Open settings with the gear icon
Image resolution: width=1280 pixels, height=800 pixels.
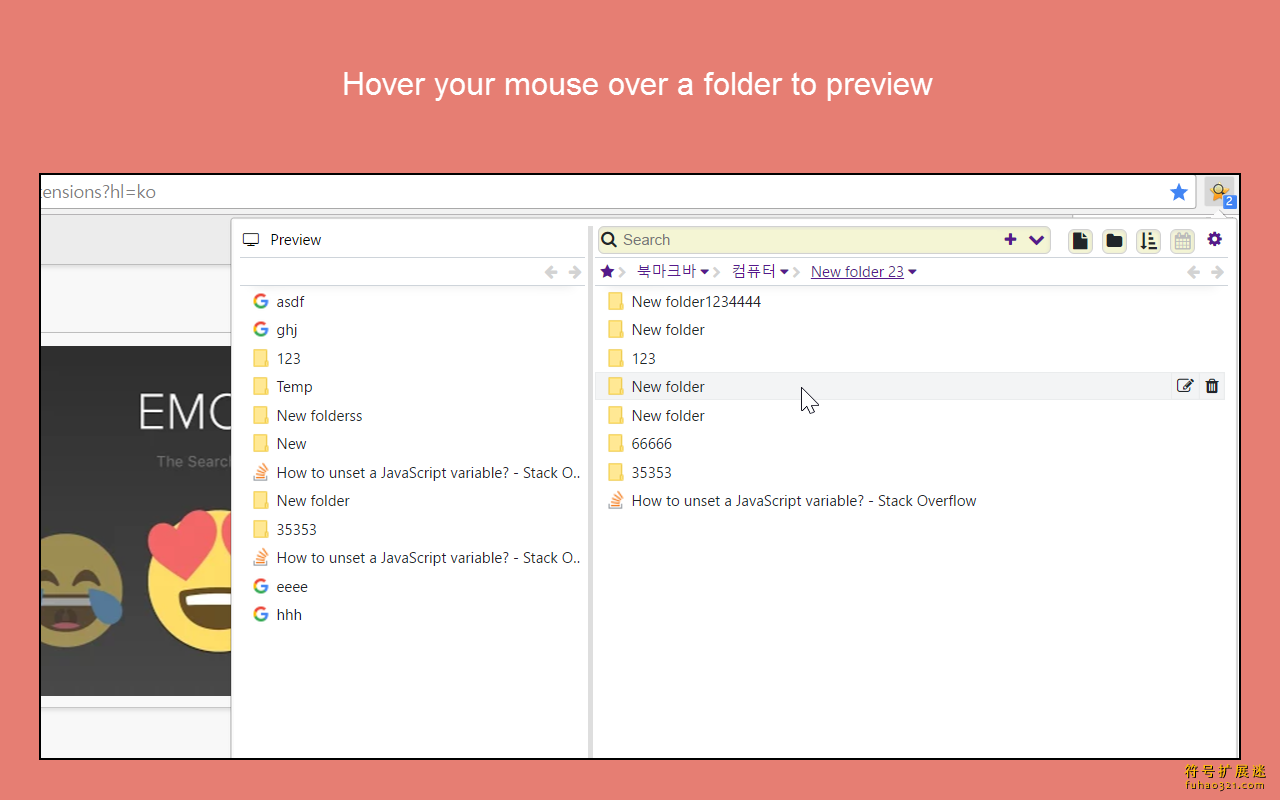[x=1215, y=239]
